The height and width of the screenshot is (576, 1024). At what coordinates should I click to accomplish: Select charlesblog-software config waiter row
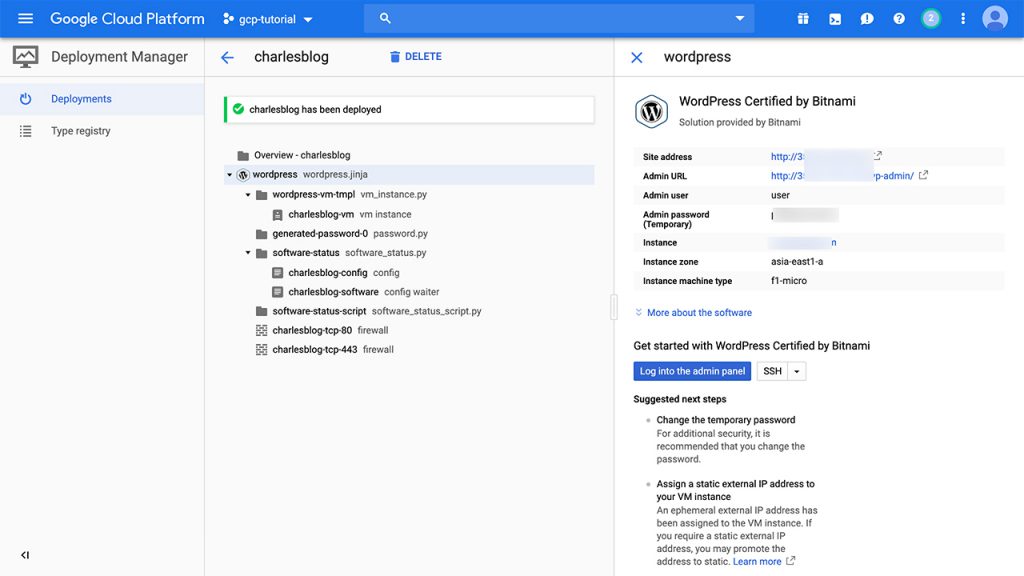click(409, 292)
